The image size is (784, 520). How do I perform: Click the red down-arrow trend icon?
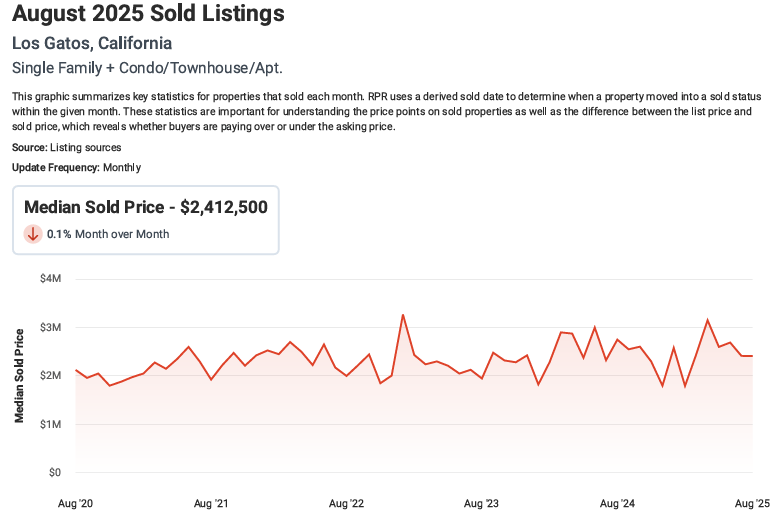33,234
